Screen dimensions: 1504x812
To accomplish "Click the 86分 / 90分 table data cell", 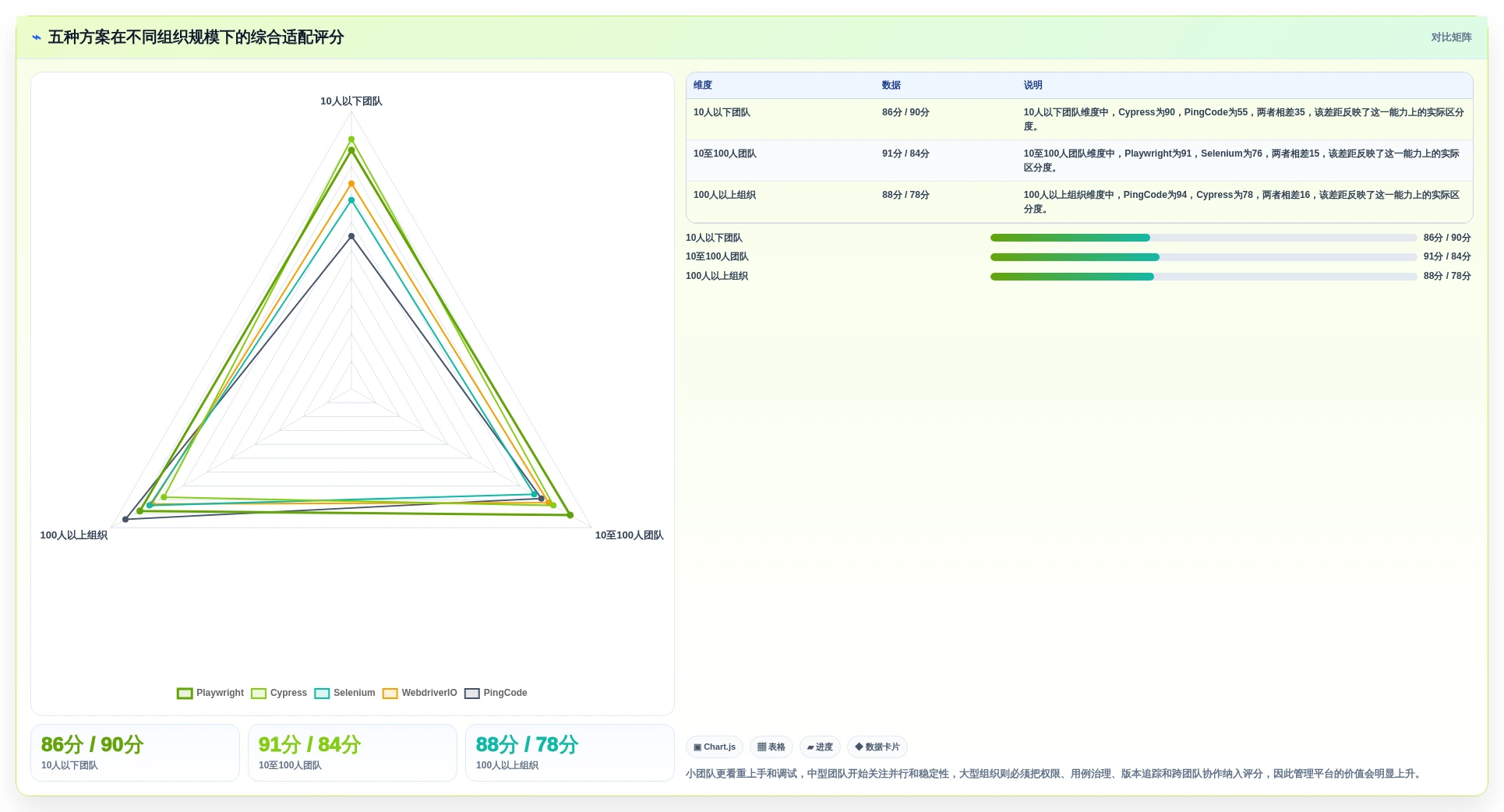I will (x=945, y=119).
